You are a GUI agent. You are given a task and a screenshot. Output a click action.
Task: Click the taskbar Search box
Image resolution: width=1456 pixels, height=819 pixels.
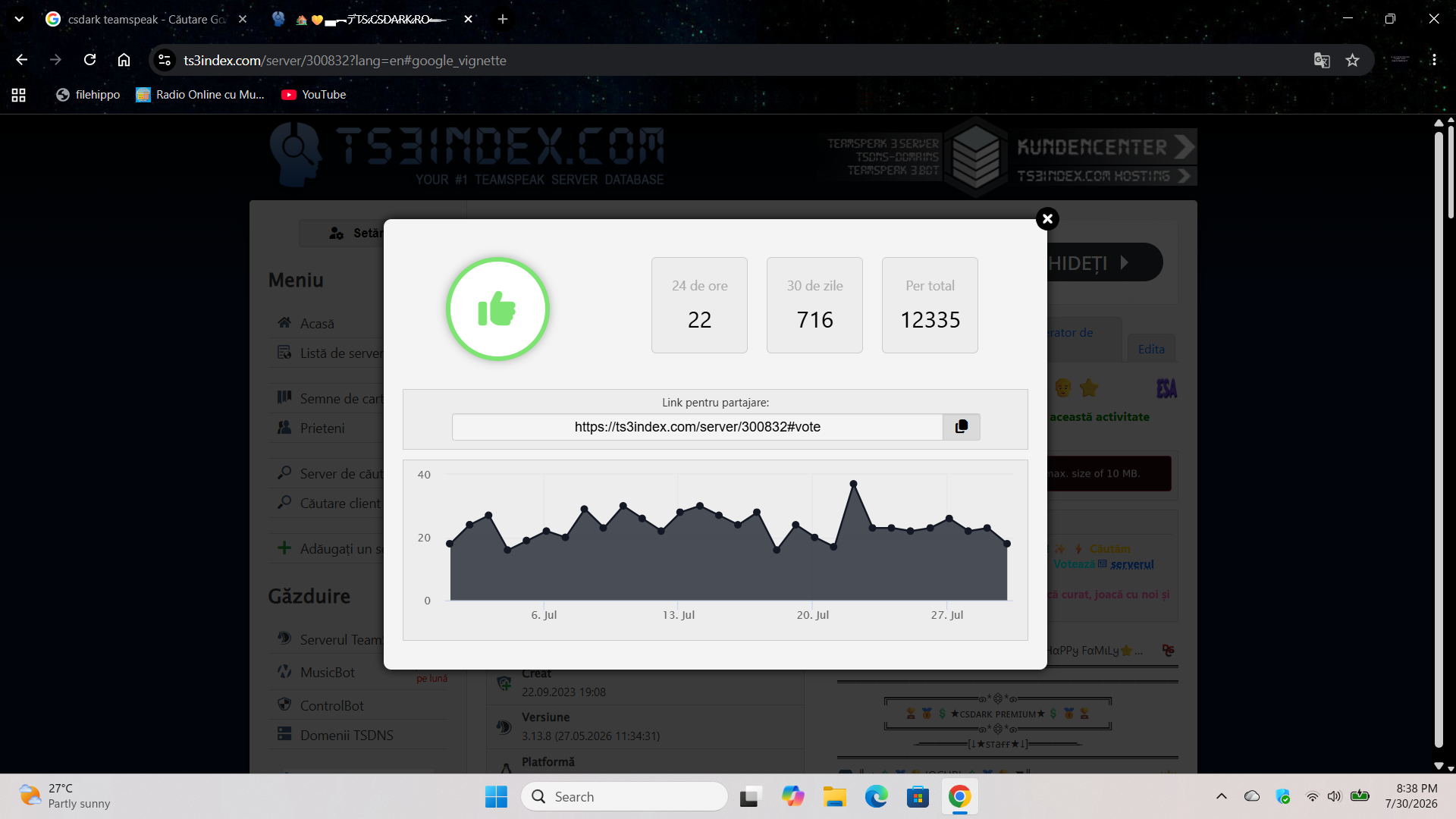[x=625, y=797]
